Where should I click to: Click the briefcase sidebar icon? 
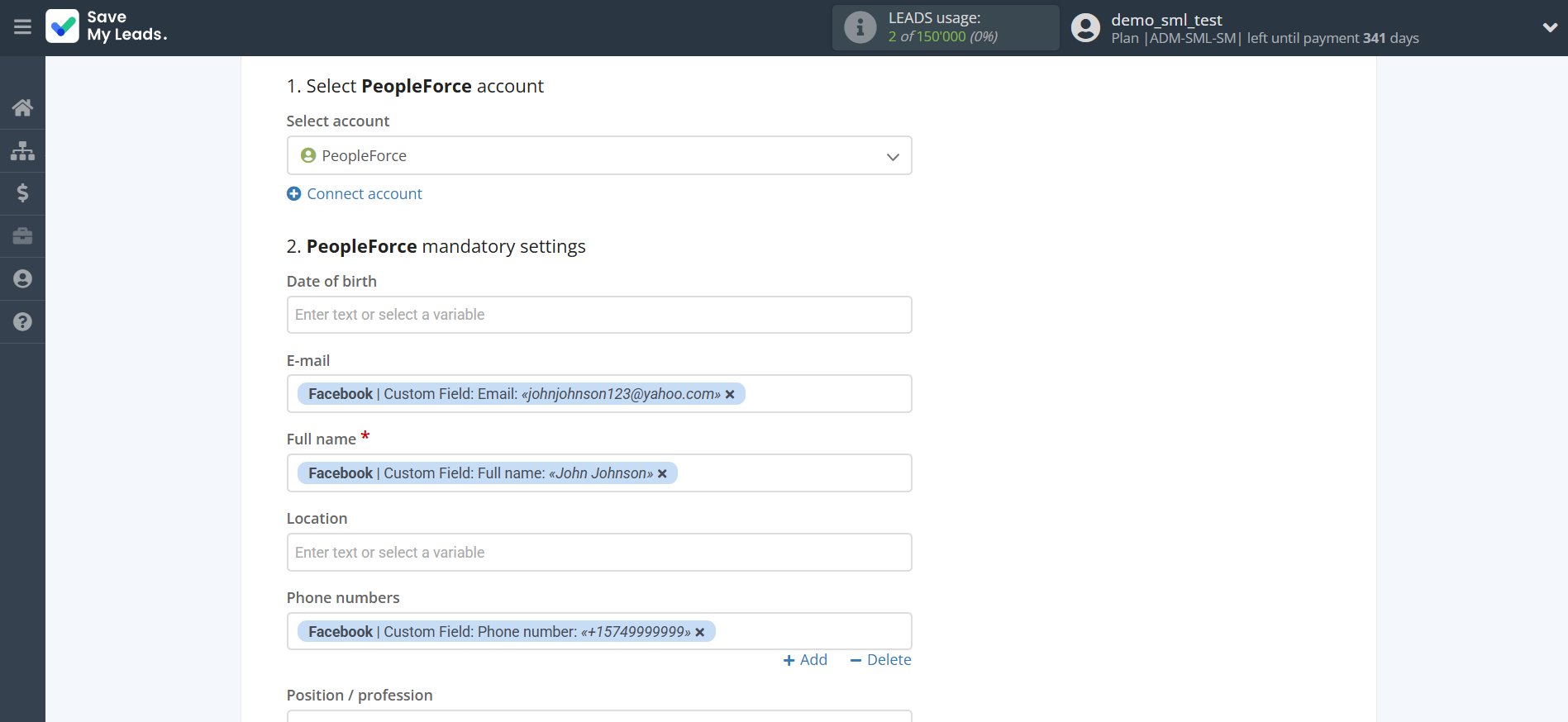(x=22, y=236)
